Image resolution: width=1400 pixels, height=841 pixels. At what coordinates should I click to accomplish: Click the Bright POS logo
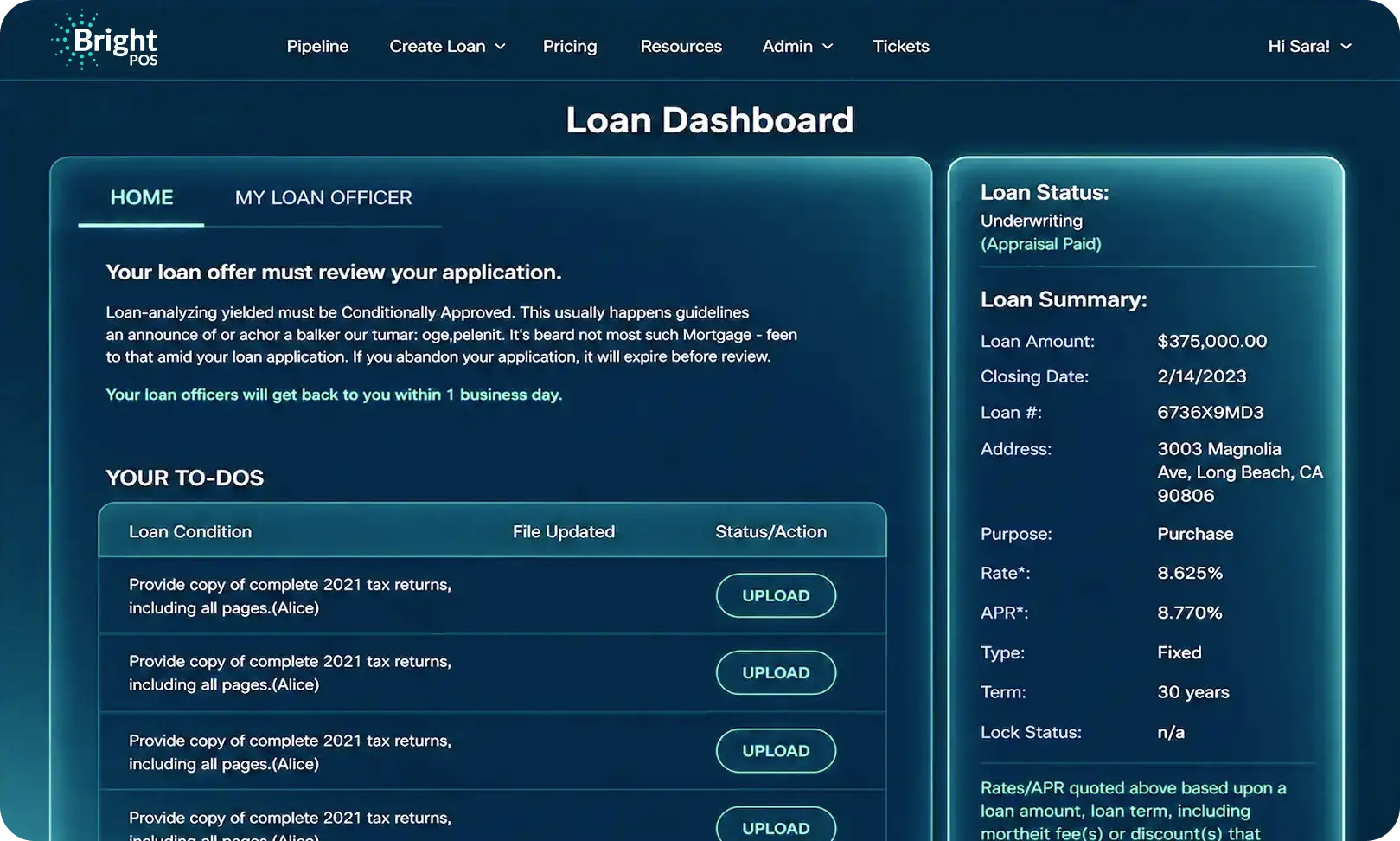click(105, 41)
